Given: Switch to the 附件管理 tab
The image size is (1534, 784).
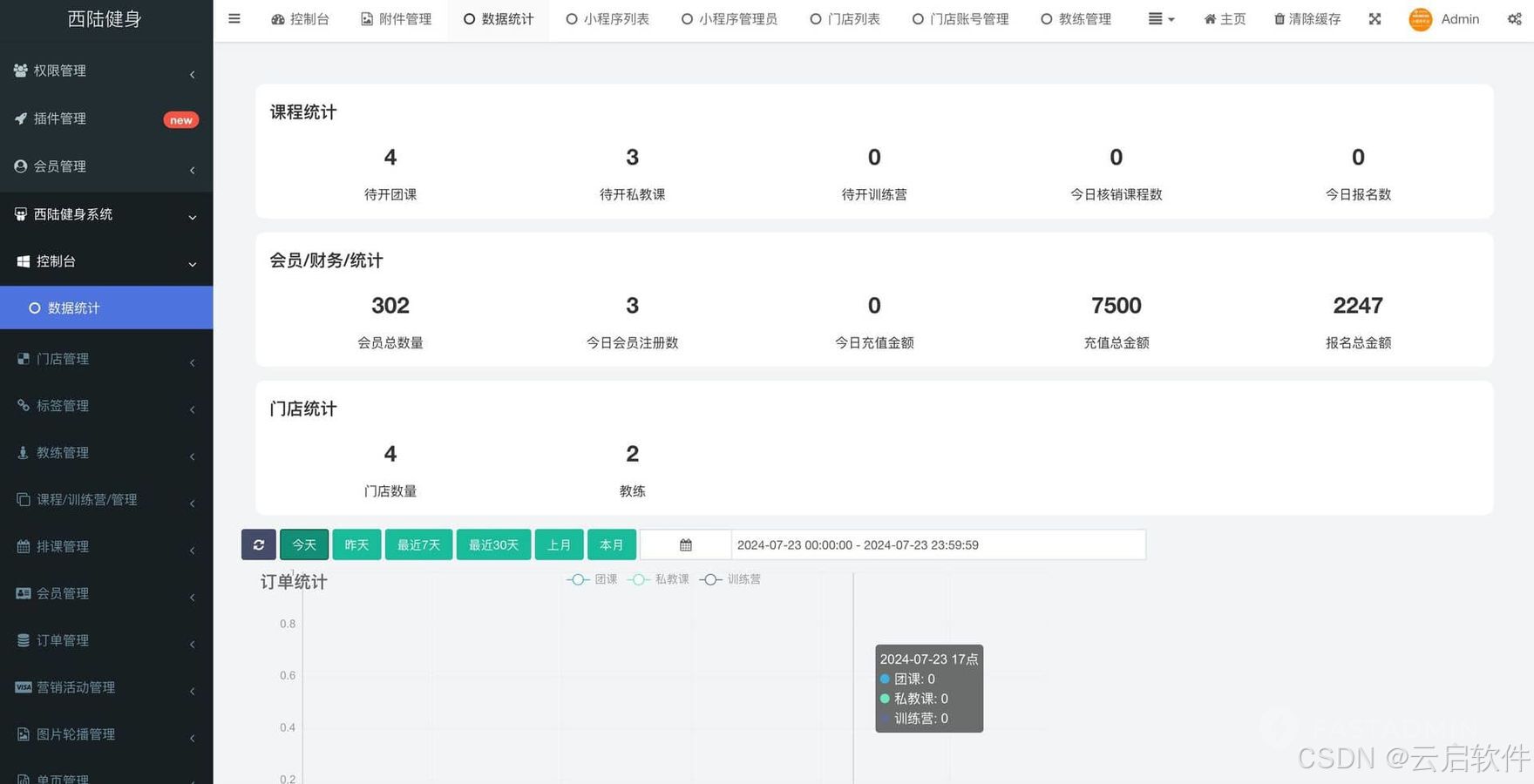Looking at the screenshot, I should [x=396, y=19].
